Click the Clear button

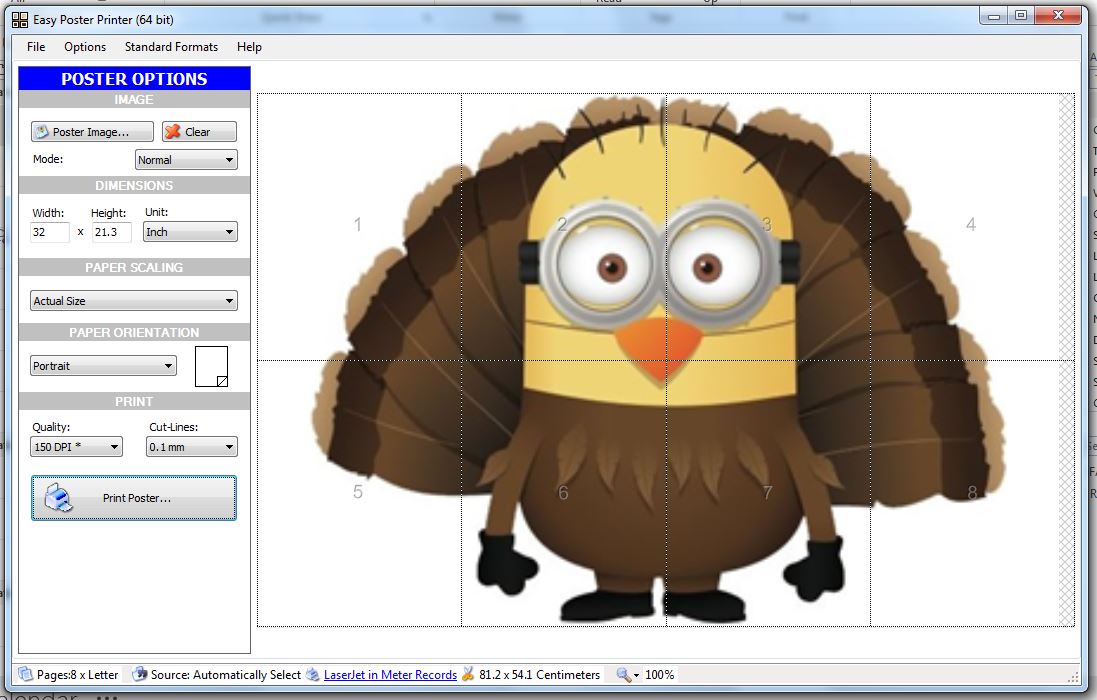click(199, 131)
